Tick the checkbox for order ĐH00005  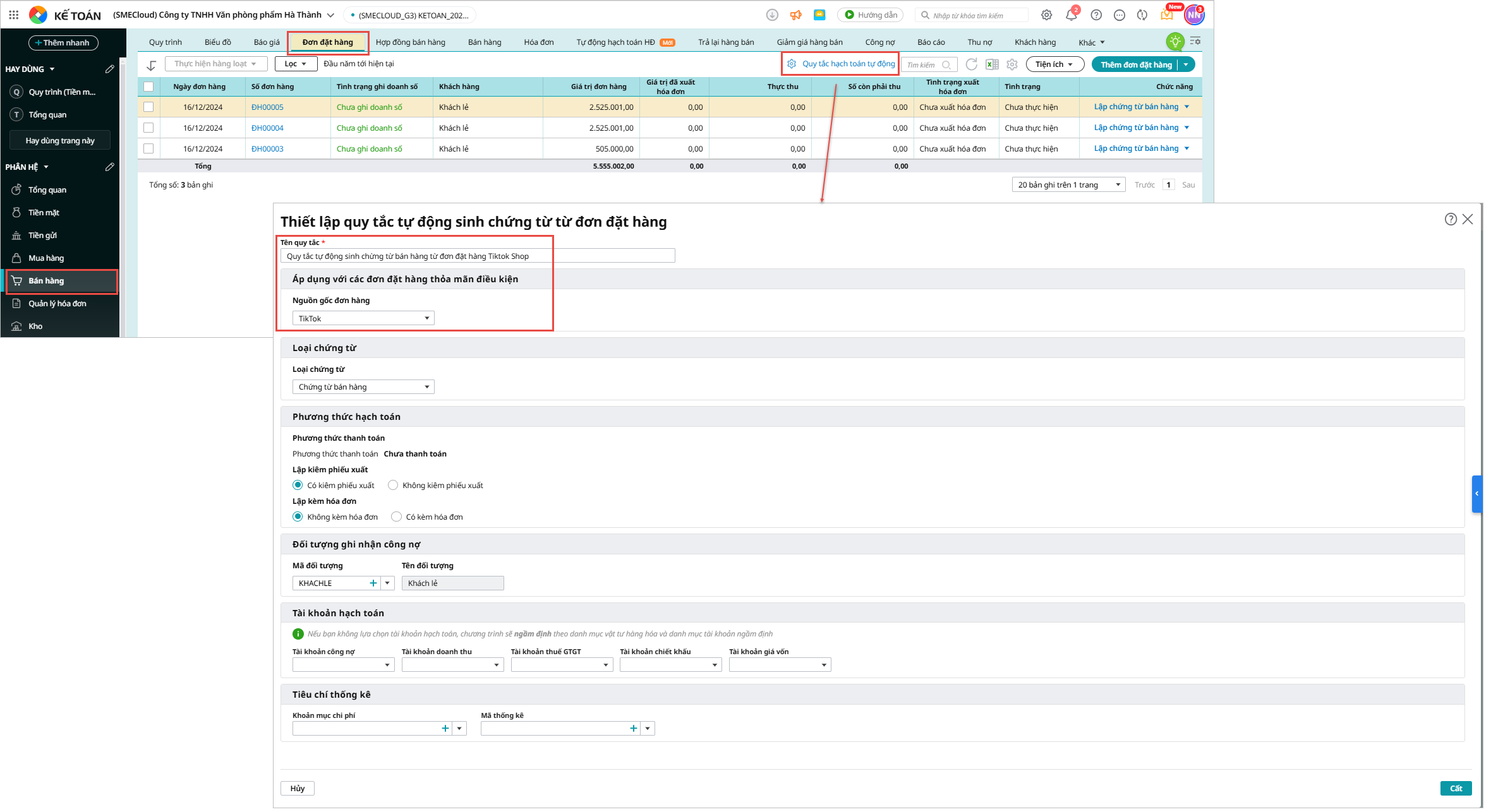click(148, 107)
